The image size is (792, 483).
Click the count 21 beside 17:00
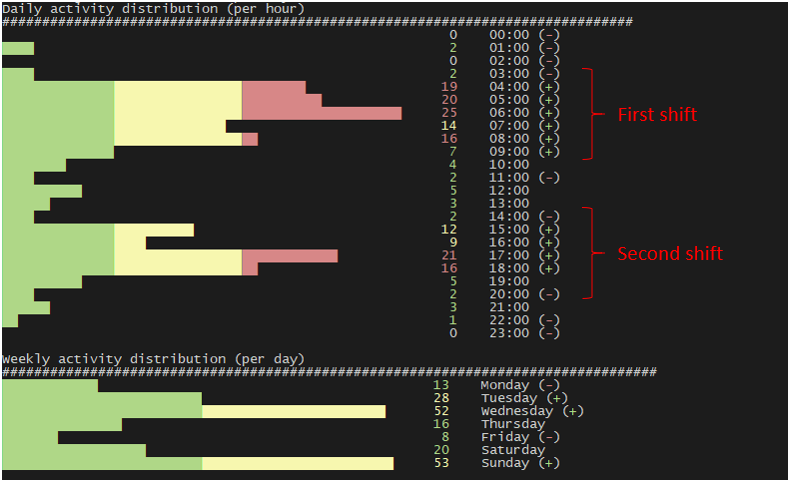pyautogui.click(x=448, y=256)
